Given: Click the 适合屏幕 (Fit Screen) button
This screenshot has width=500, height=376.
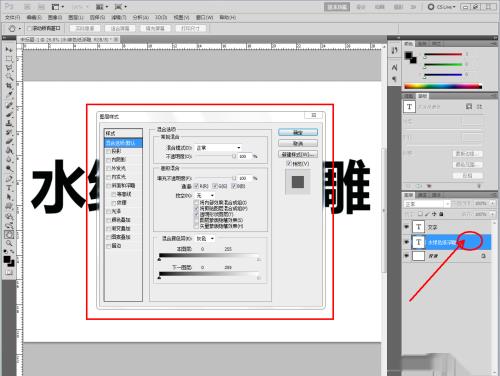Looking at the screenshot, I should click(120, 29).
